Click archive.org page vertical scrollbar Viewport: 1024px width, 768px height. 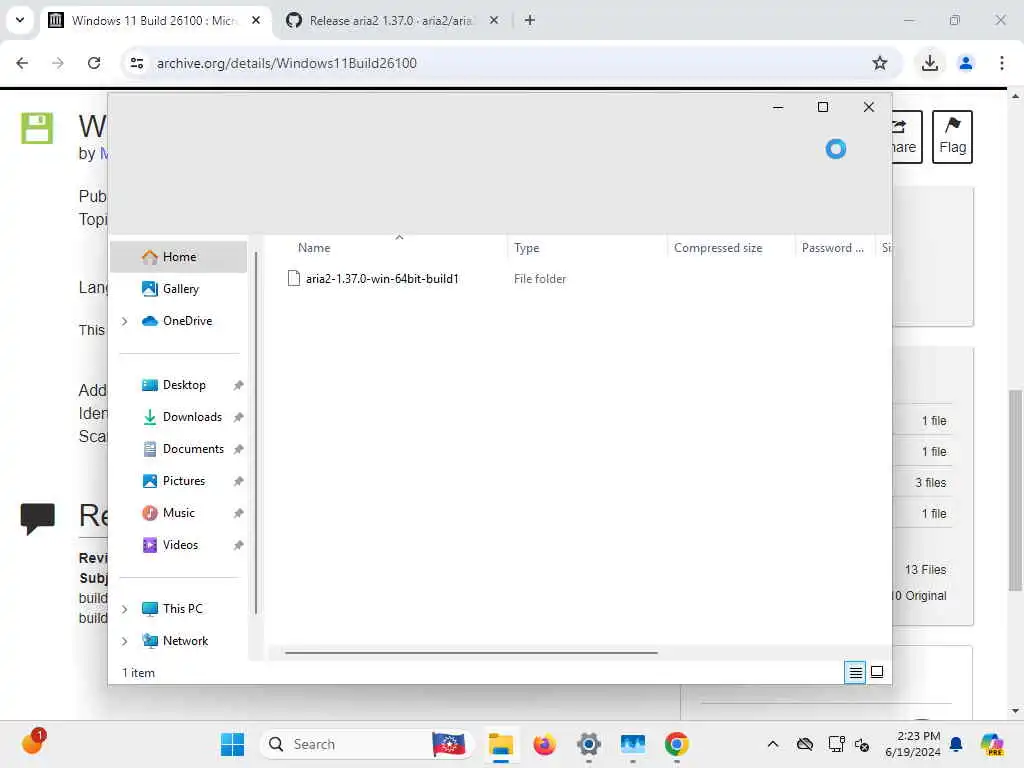[1015, 490]
